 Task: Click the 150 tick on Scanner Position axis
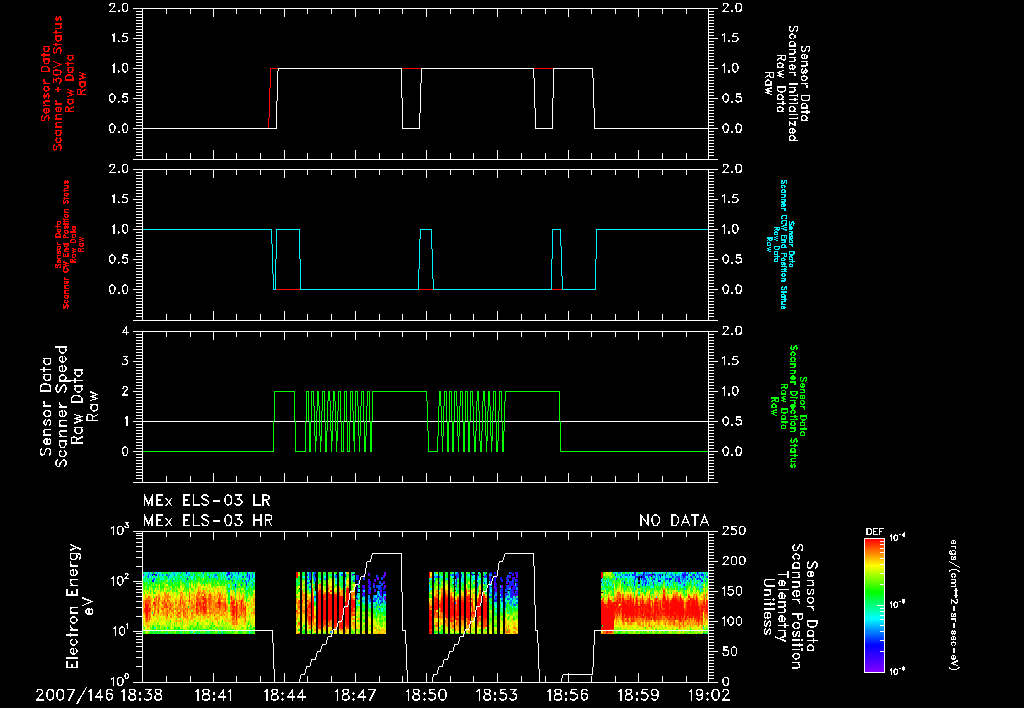(x=734, y=591)
